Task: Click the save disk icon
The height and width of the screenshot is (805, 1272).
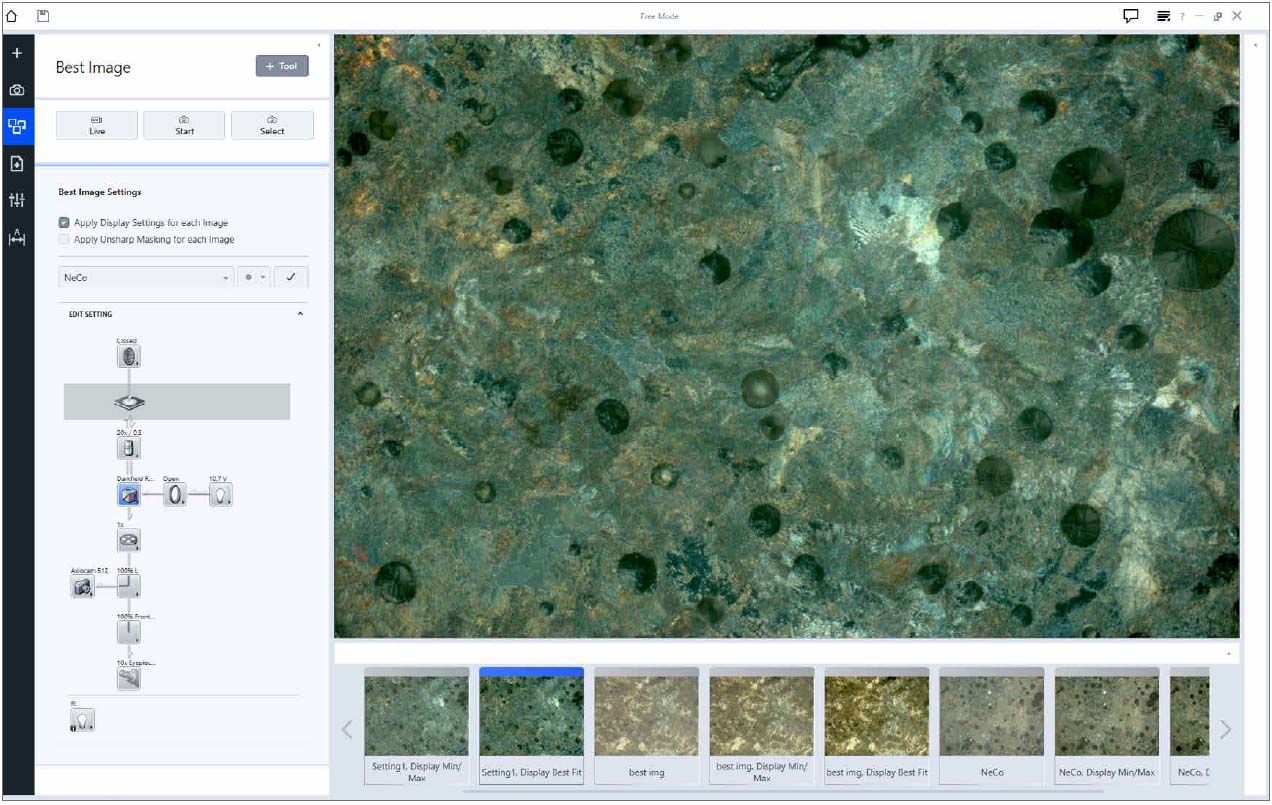Action: click(43, 16)
